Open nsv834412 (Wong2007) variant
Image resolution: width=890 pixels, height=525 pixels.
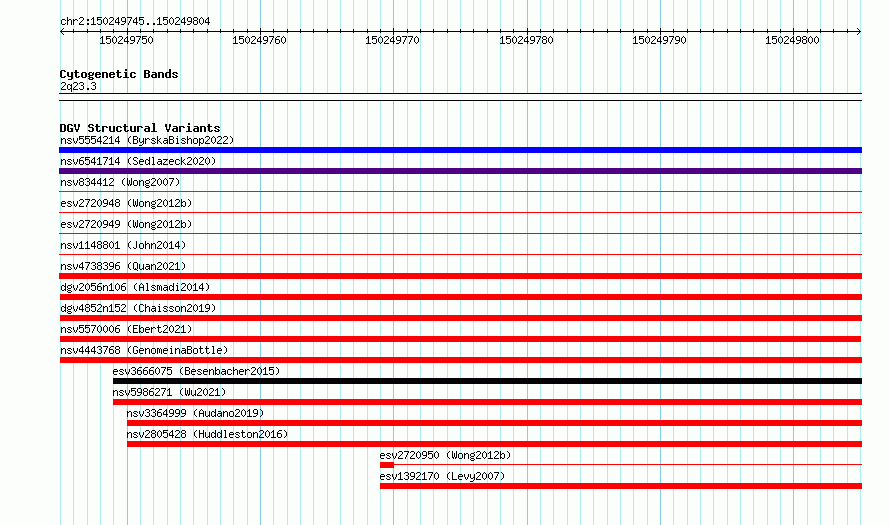(120, 182)
